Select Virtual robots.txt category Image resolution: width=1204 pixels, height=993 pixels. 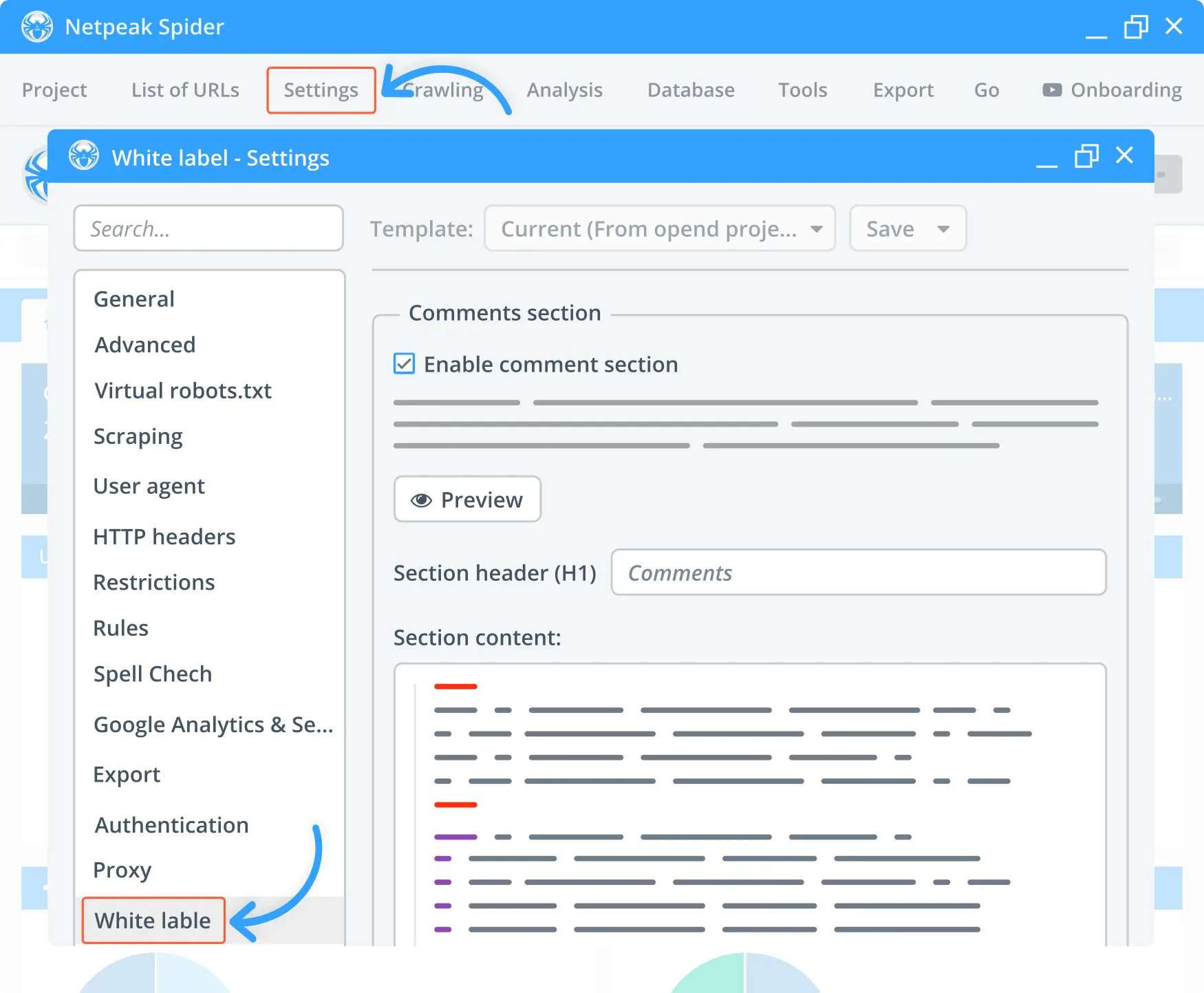click(183, 391)
